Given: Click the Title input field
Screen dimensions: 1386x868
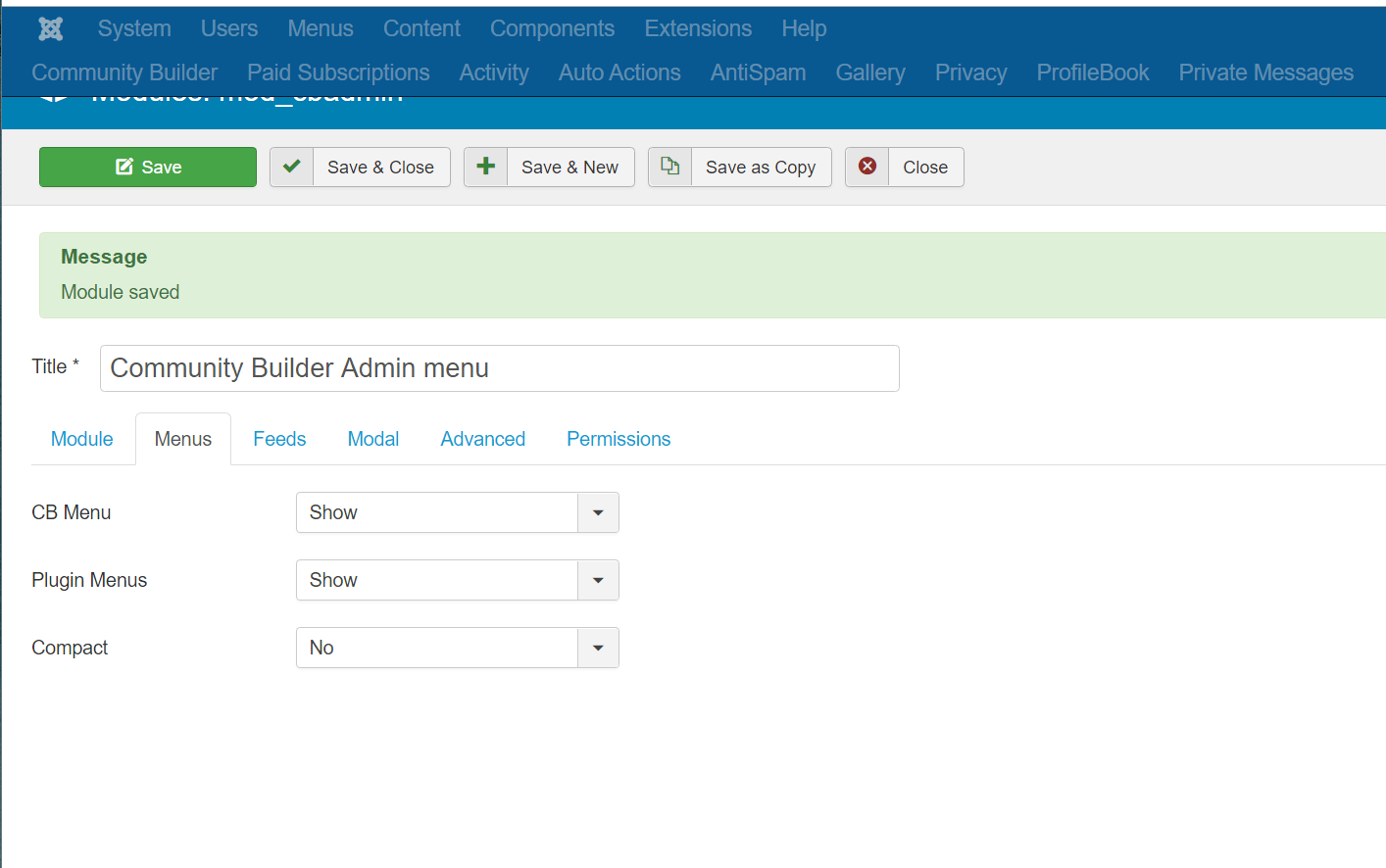Looking at the screenshot, I should click(x=500, y=368).
